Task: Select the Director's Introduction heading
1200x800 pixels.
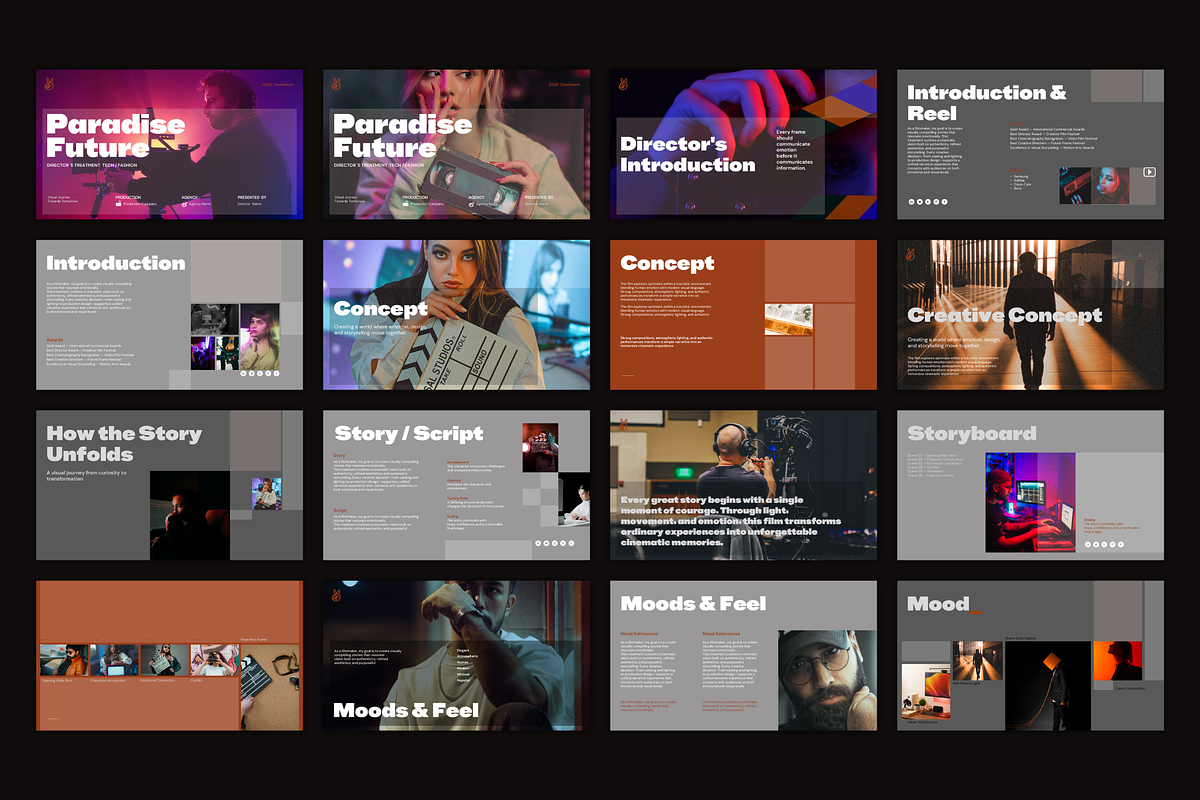Action: [687, 154]
